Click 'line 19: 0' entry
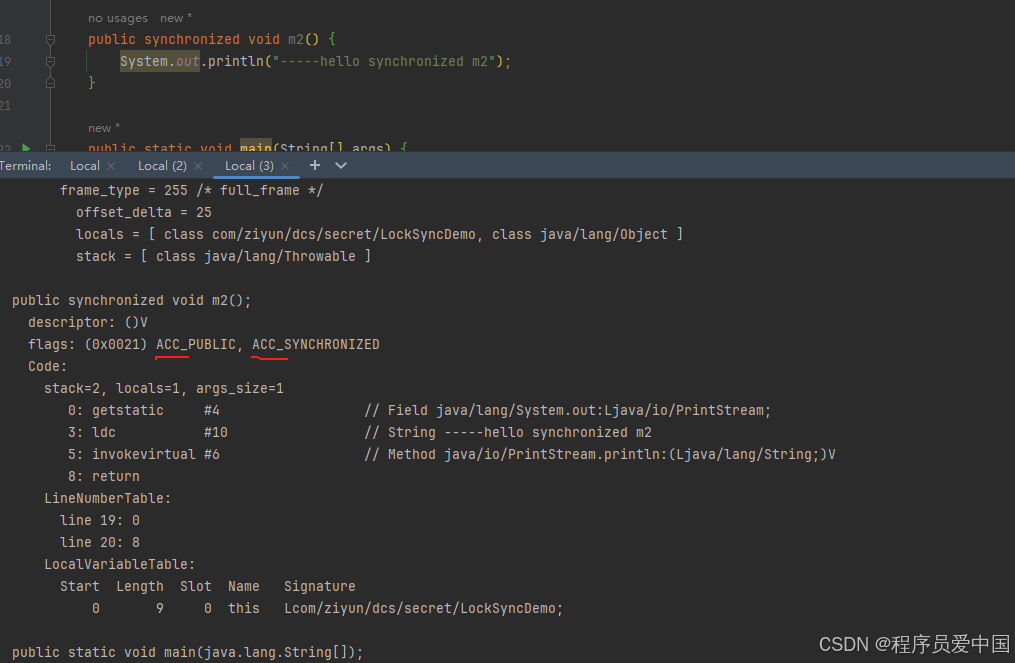Image resolution: width=1015 pixels, height=663 pixels. [100, 521]
